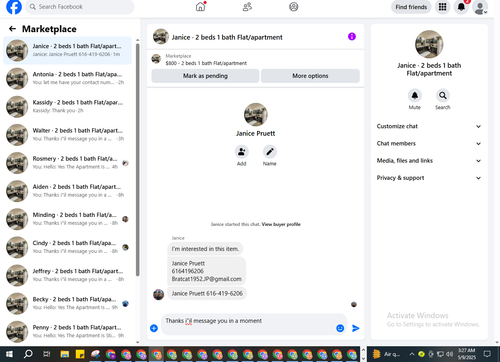This screenshot has height=362, width=500.
Task: Select the Walter conversation
Action: point(67,135)
